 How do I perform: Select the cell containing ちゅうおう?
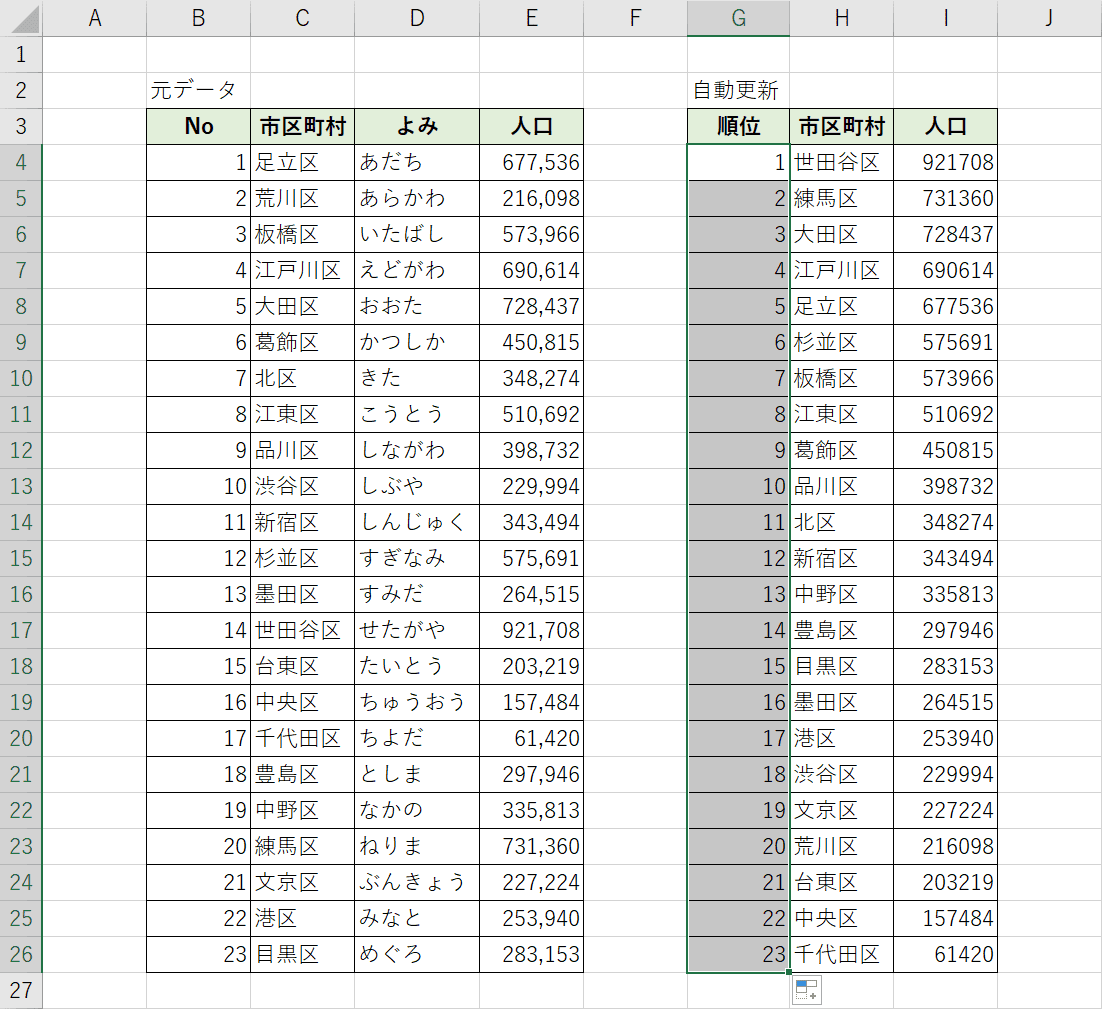(417, 702)
